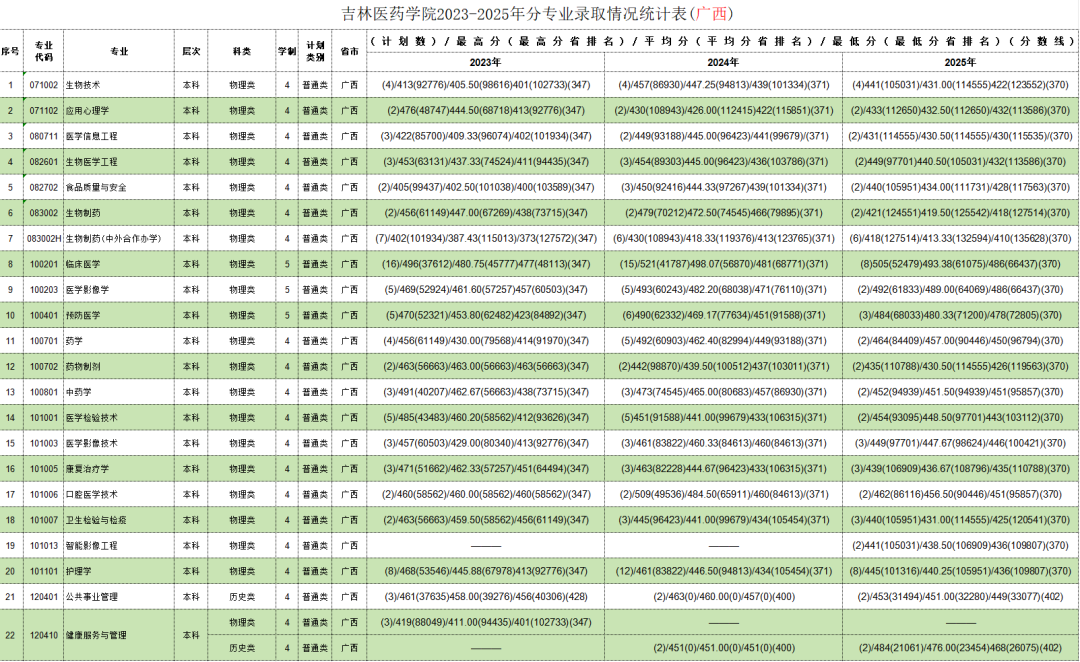Select the 科类 column header
This screenshot has height=662, width=1080.
(242, 51)
